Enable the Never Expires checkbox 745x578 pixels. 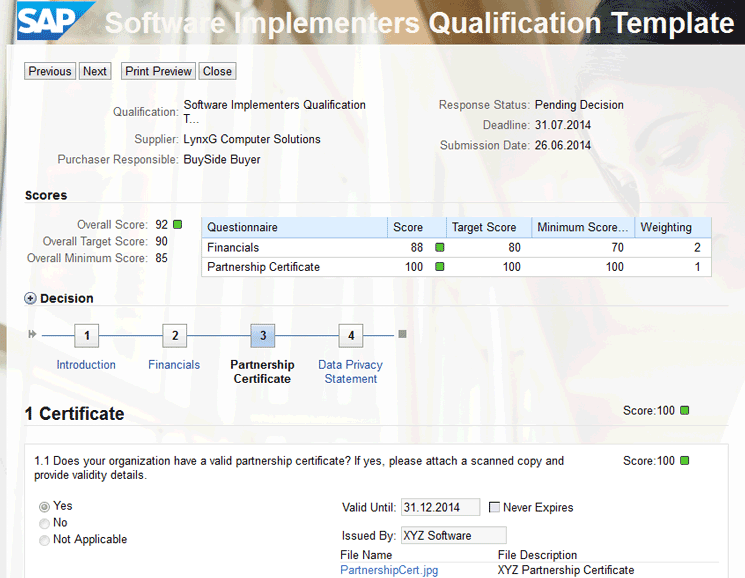click(x=494, y=508)
